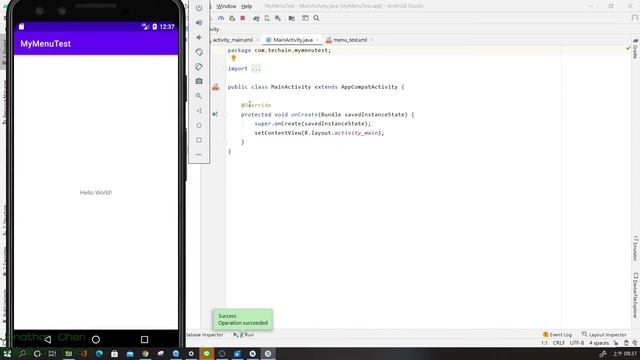Close the MainActivity.java tab
Image resolution: width=640 pixels, height=360 pixels.
(x=317, y=40)
